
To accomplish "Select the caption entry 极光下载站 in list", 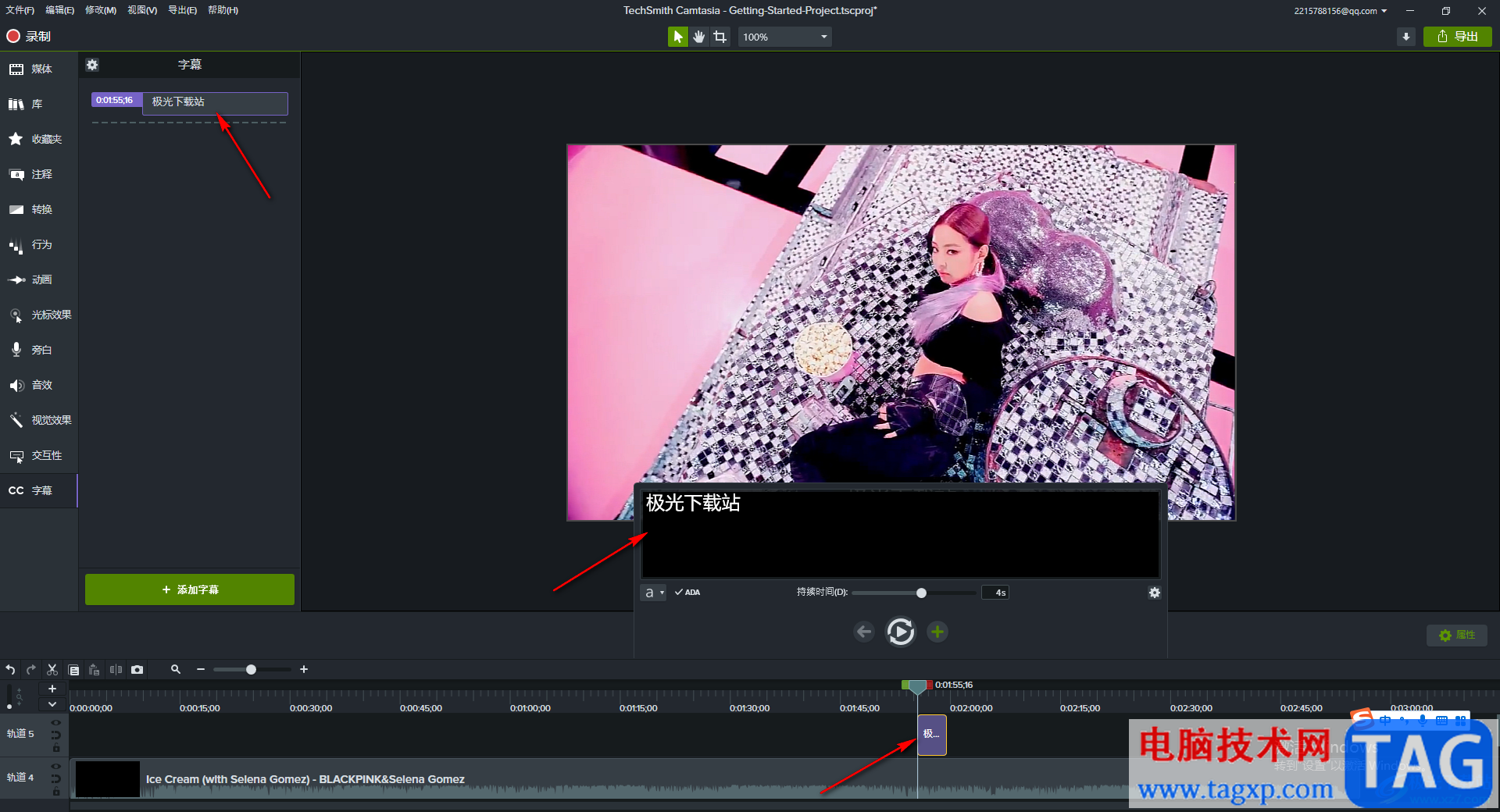I will point(215,103).
